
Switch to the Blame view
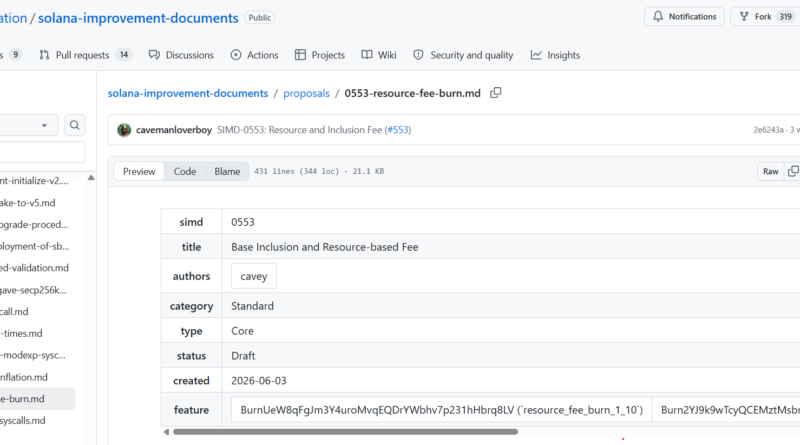click(x=227, y=171)
